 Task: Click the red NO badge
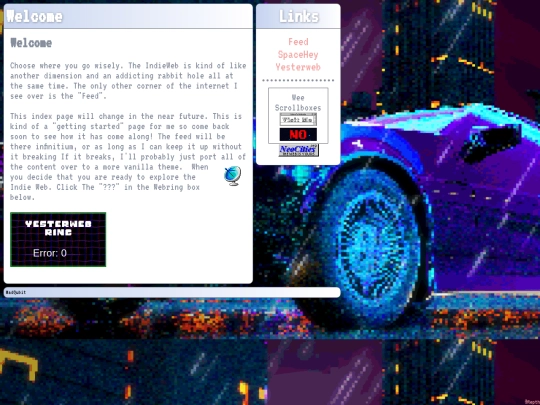[x=298, y=134]
